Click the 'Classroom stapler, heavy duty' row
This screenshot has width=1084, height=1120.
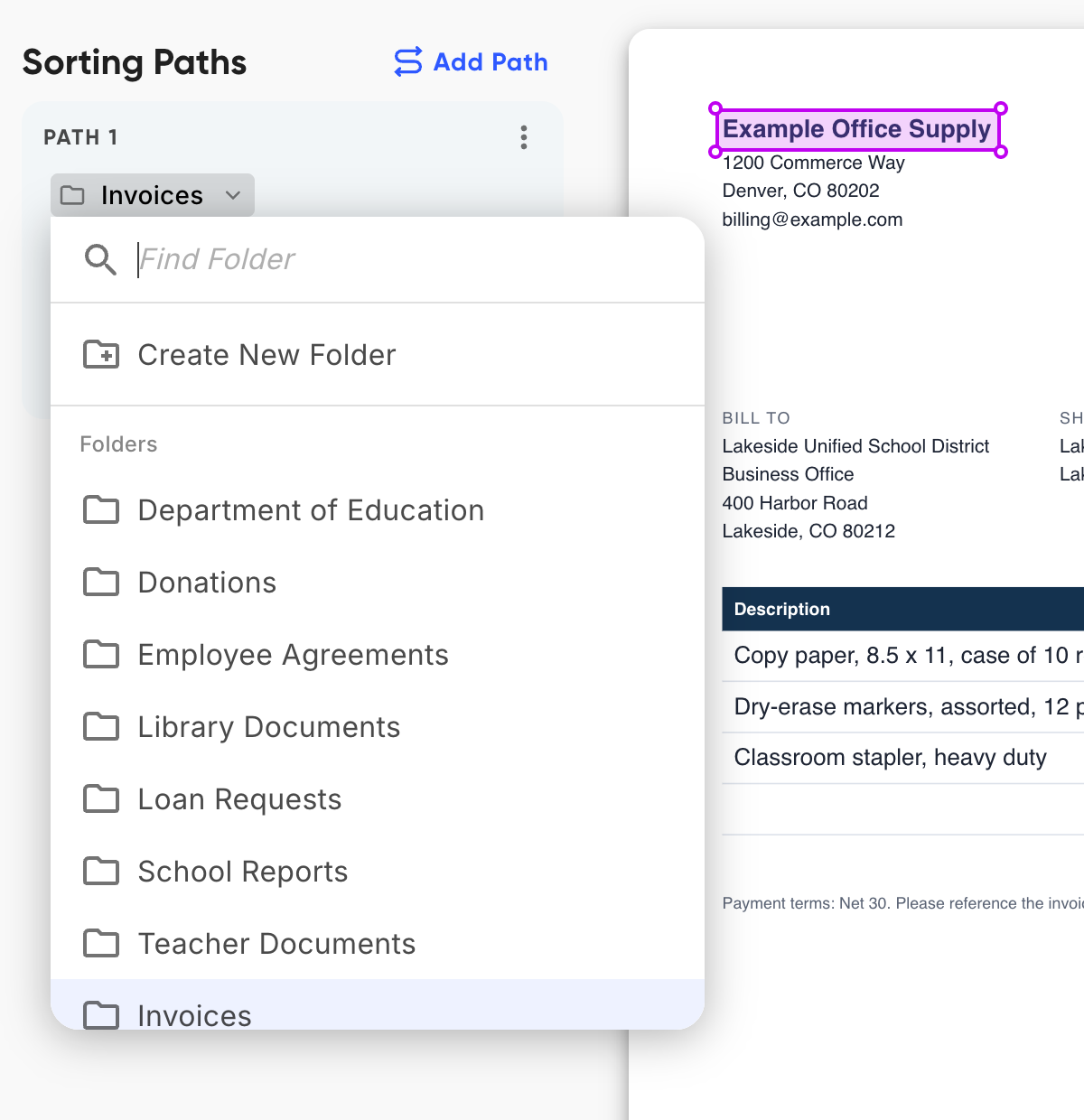[x=903, y=757]
